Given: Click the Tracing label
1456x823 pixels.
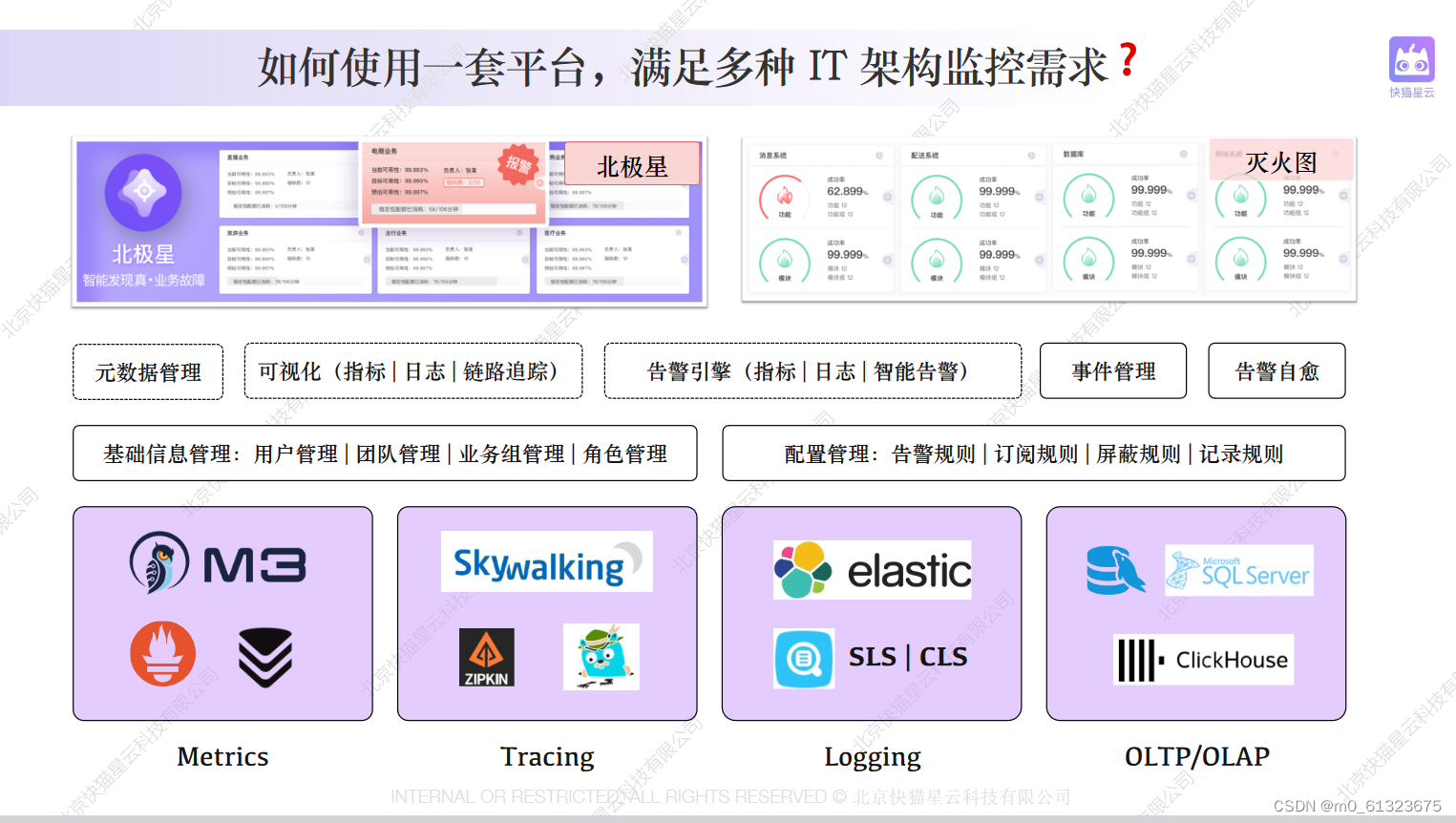Looking at the screenshot, I should [x=547, y=757].
